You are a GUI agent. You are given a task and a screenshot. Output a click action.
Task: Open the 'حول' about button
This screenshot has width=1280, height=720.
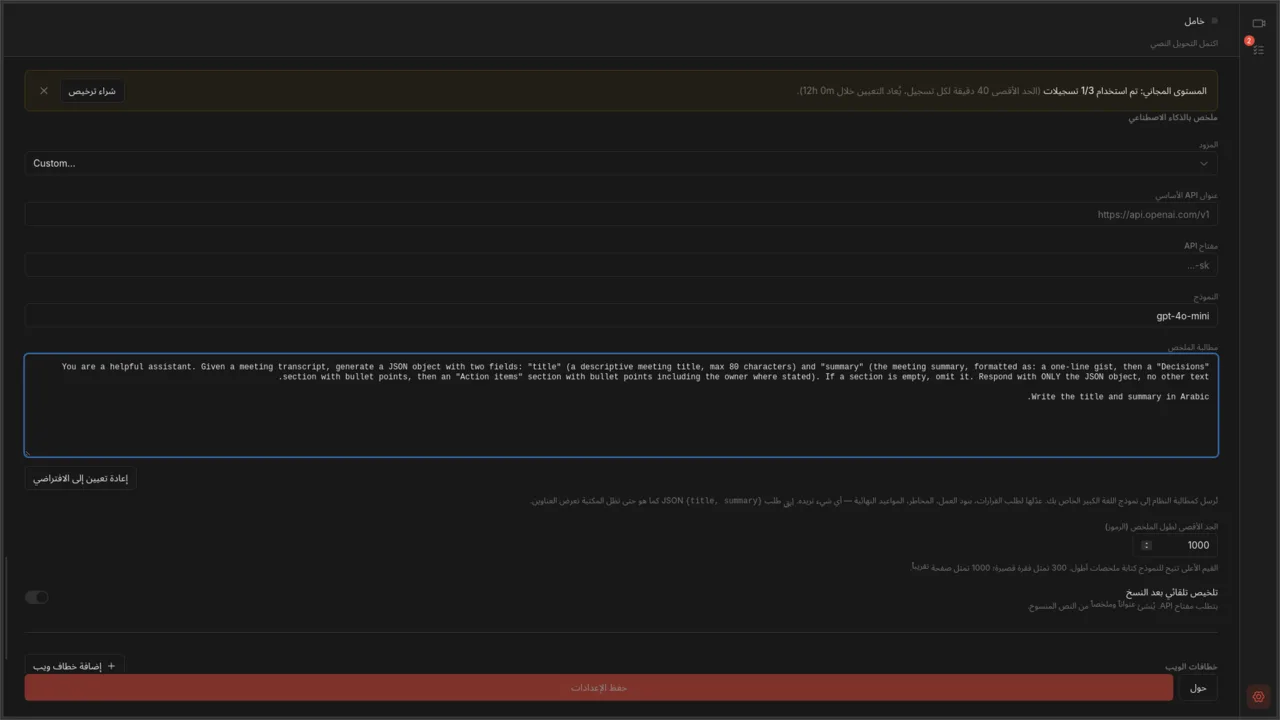(1198, 688)
